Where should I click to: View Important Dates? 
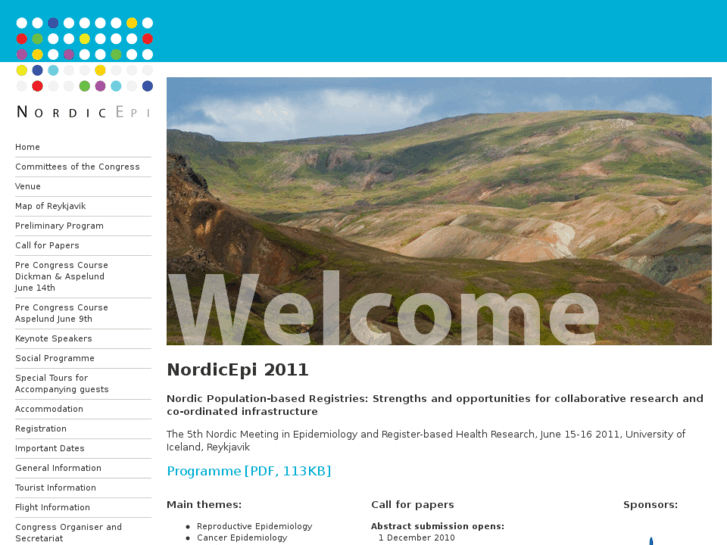tap(50, 449)
